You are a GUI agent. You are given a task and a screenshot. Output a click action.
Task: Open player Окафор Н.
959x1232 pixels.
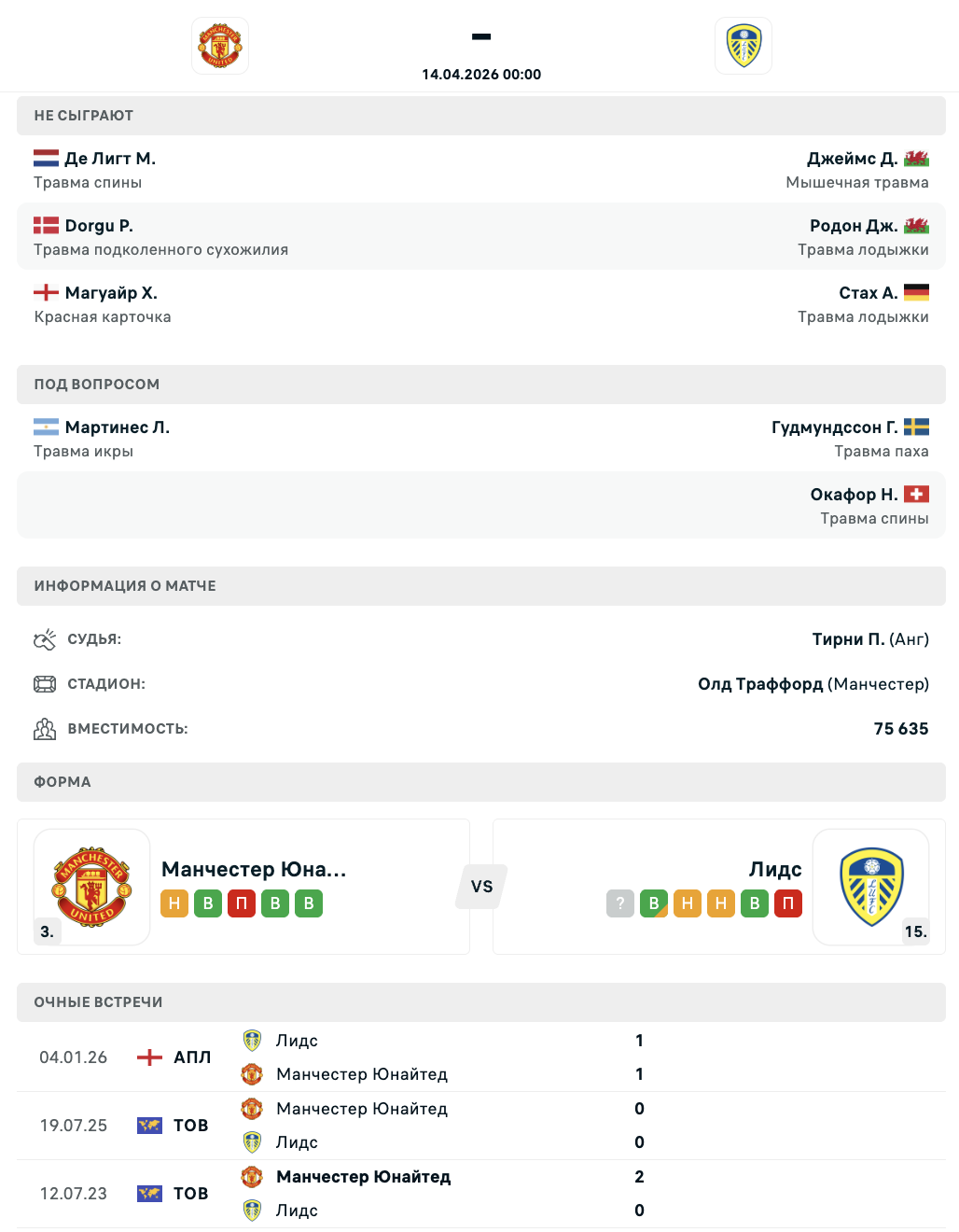click(854, 495)
